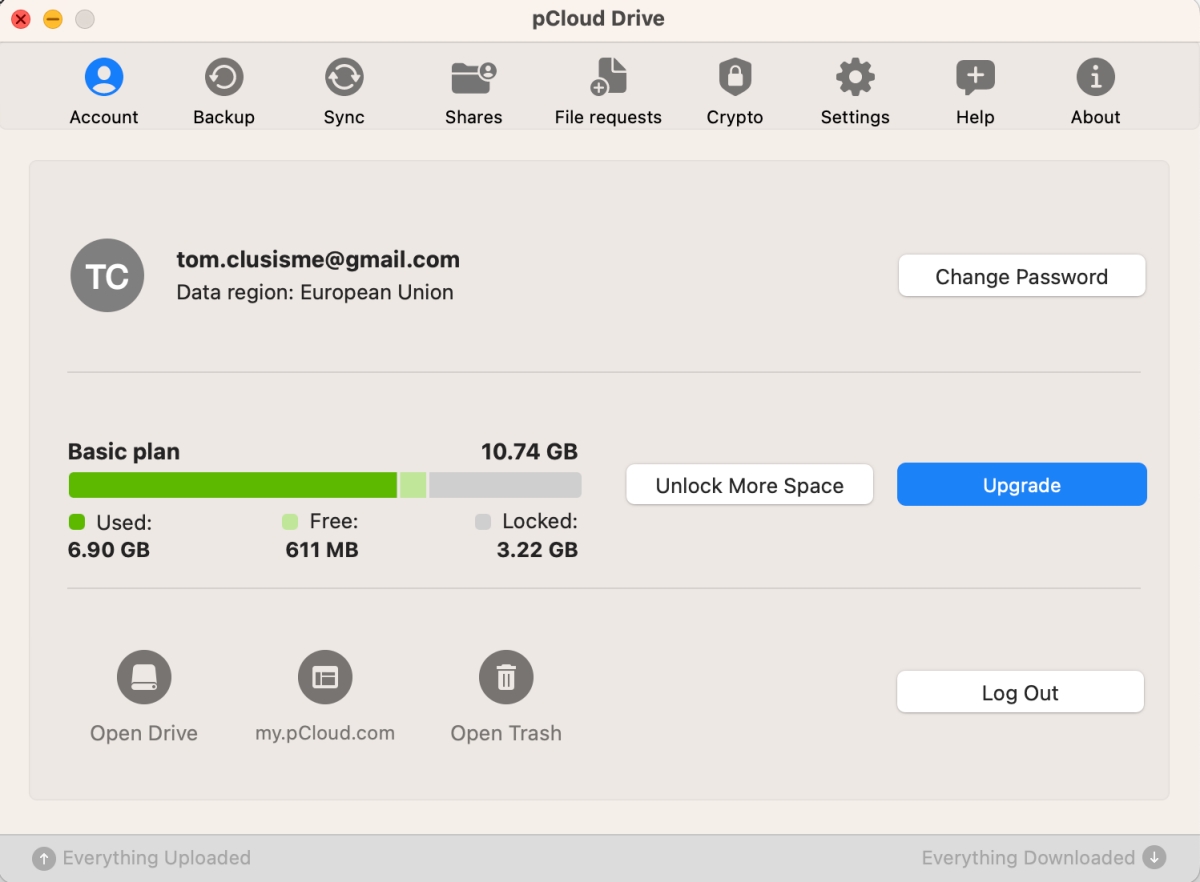Open the Backup tab icon
The image size is (1200, 882).
coord(224,78)
